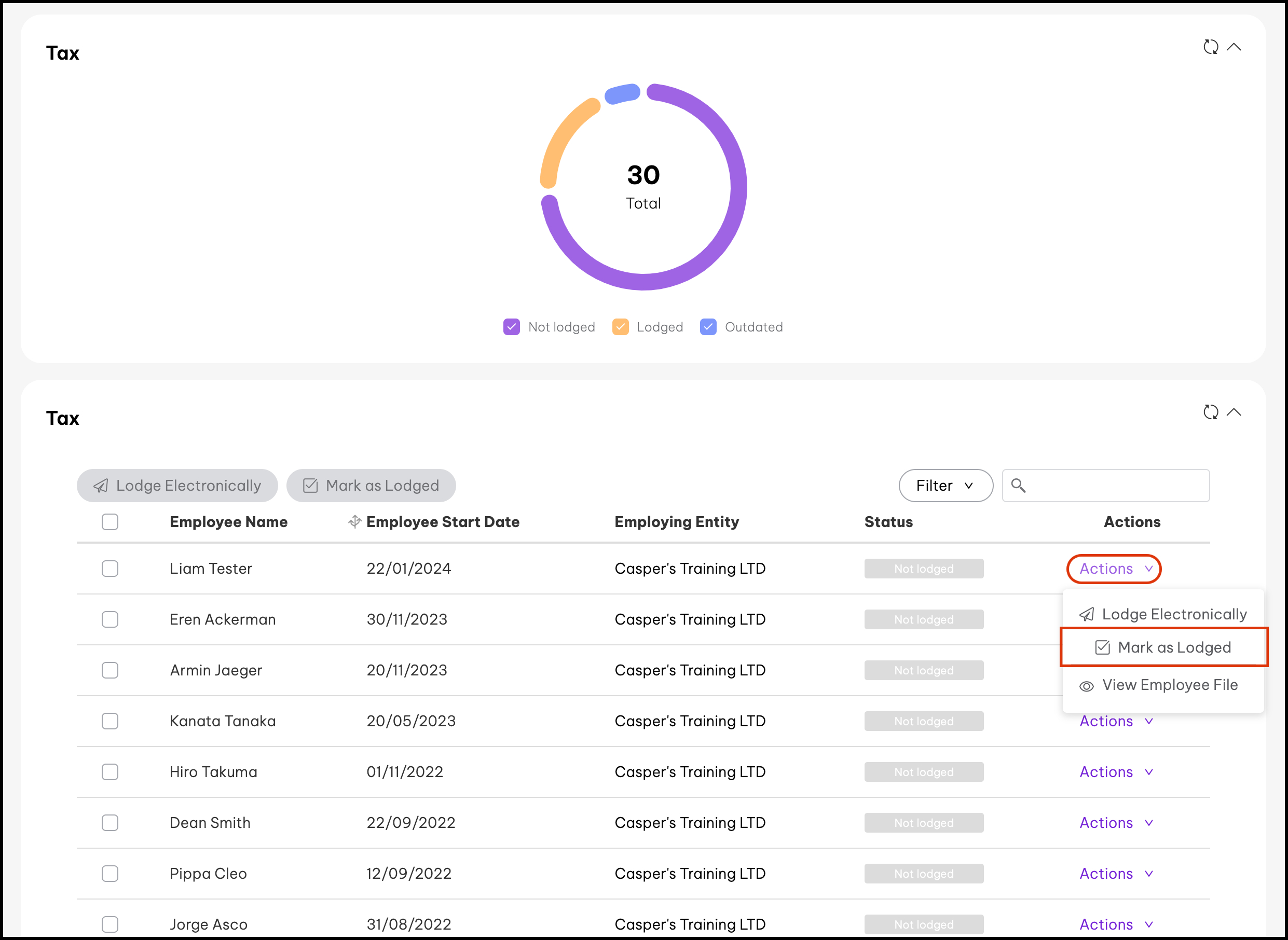Choose View Employee File from menu
Viewport: 1288px width, 940px height.
[x=1170, y=685]
